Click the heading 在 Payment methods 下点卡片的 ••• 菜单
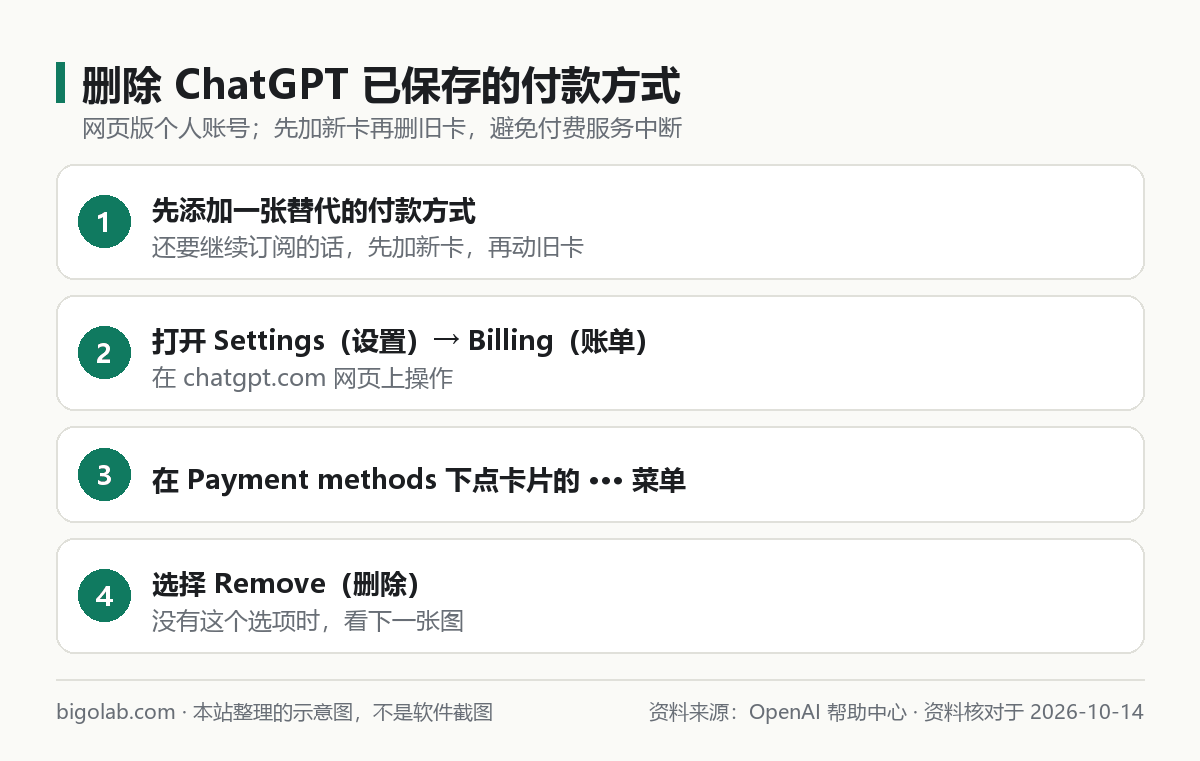Image resolution: width=1200 pixels, height=761 pixels. pyautogui.click(x=419, y=480)
